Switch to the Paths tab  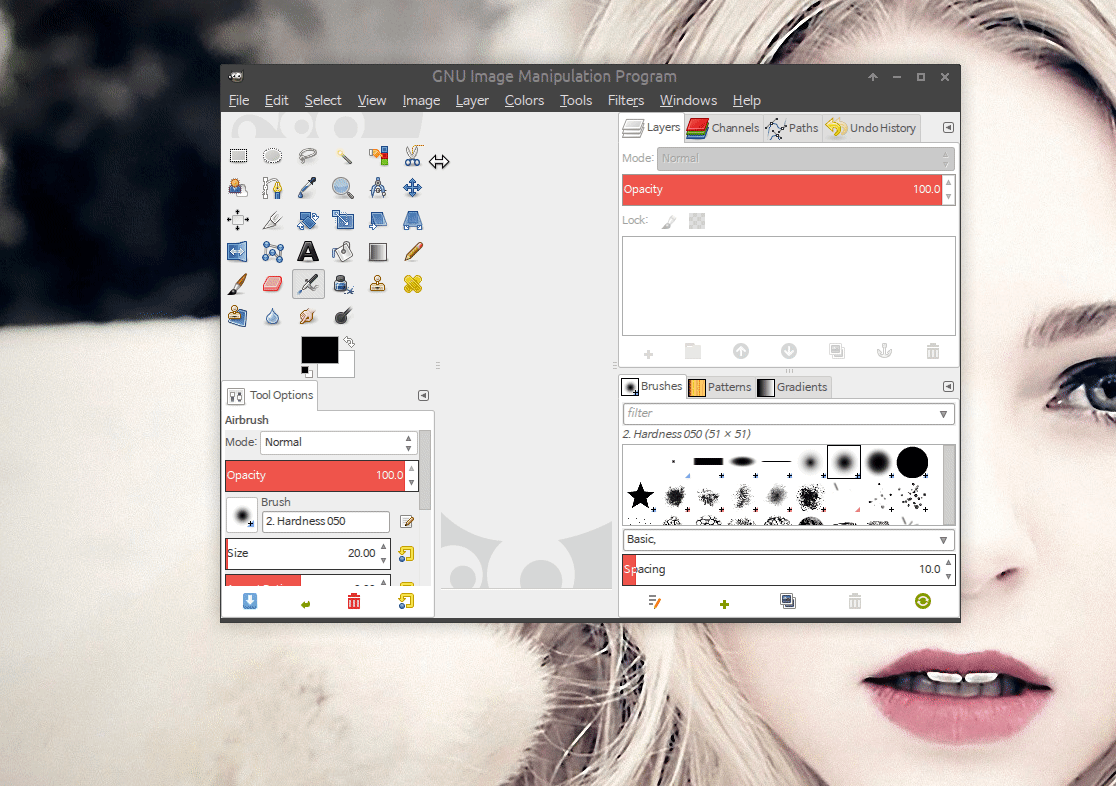point(793,128)
